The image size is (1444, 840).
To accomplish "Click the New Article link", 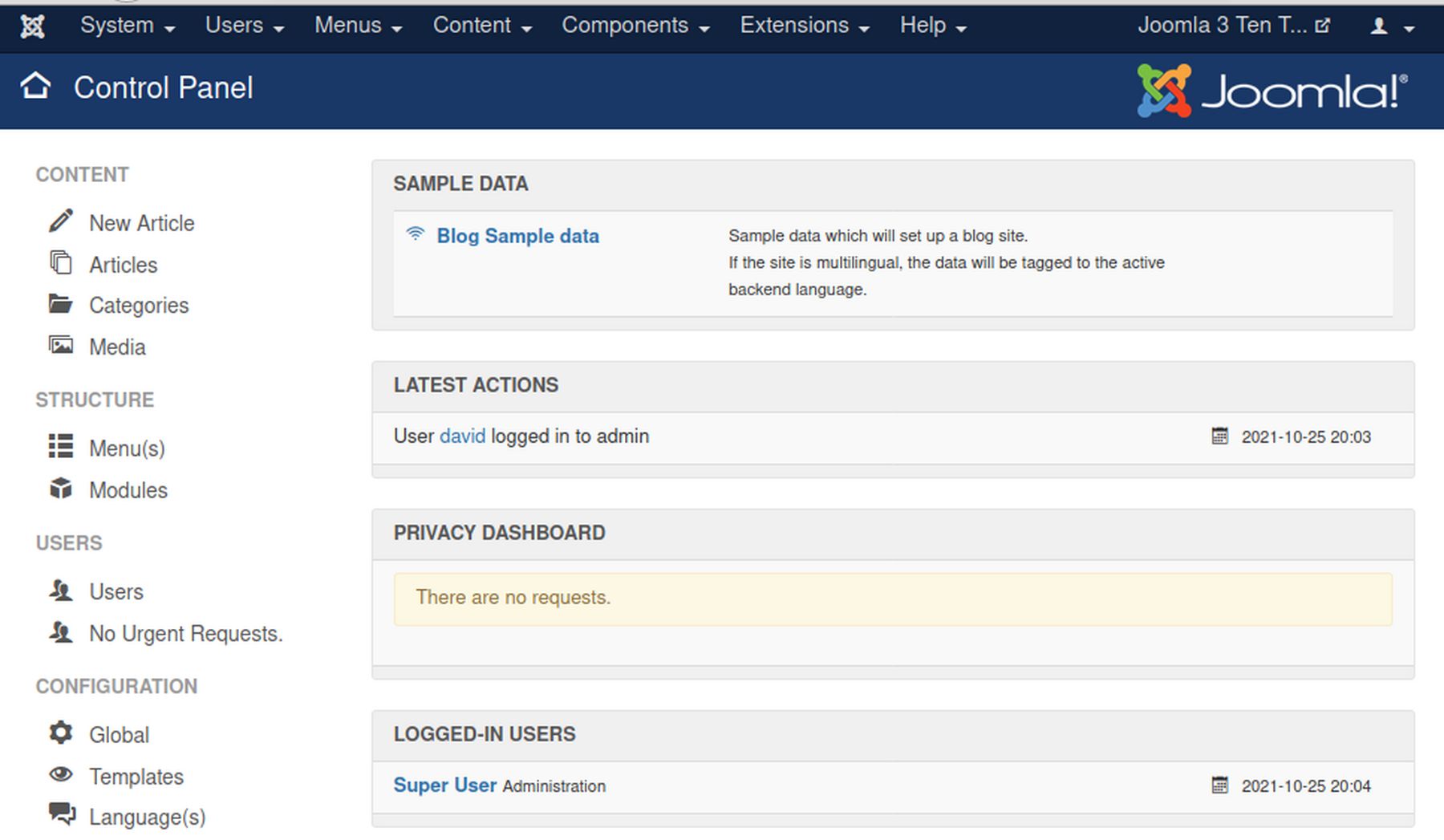I will [142, 223].
